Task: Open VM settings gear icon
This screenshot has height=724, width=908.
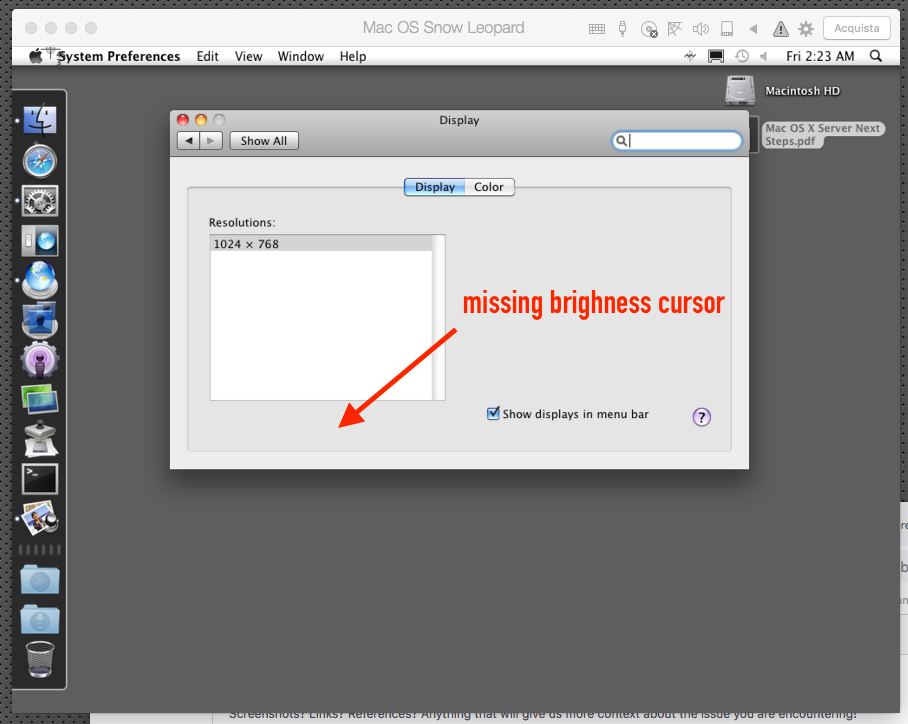Action: coord(806,28)
